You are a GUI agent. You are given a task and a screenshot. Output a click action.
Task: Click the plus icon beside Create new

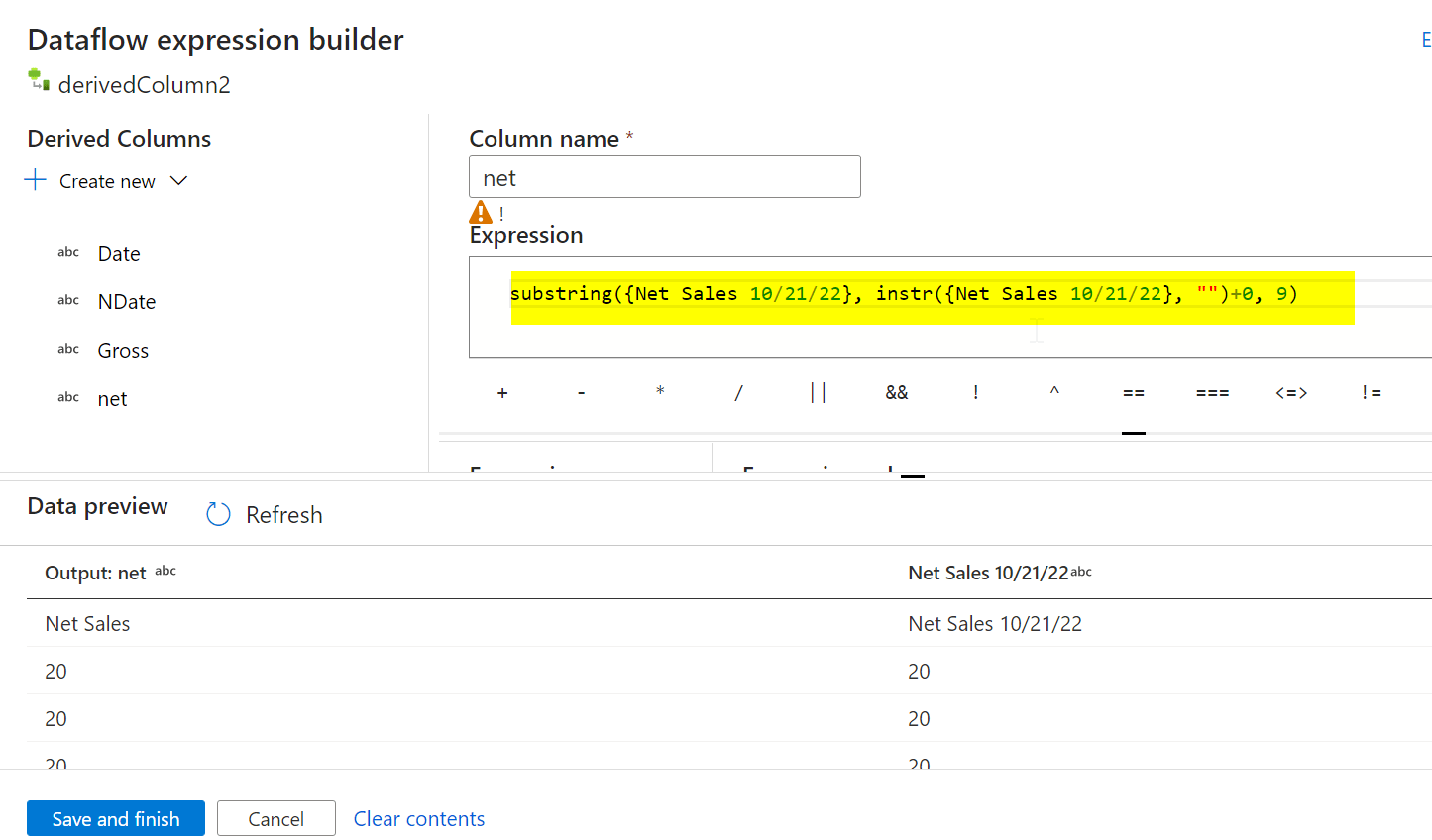36,180
